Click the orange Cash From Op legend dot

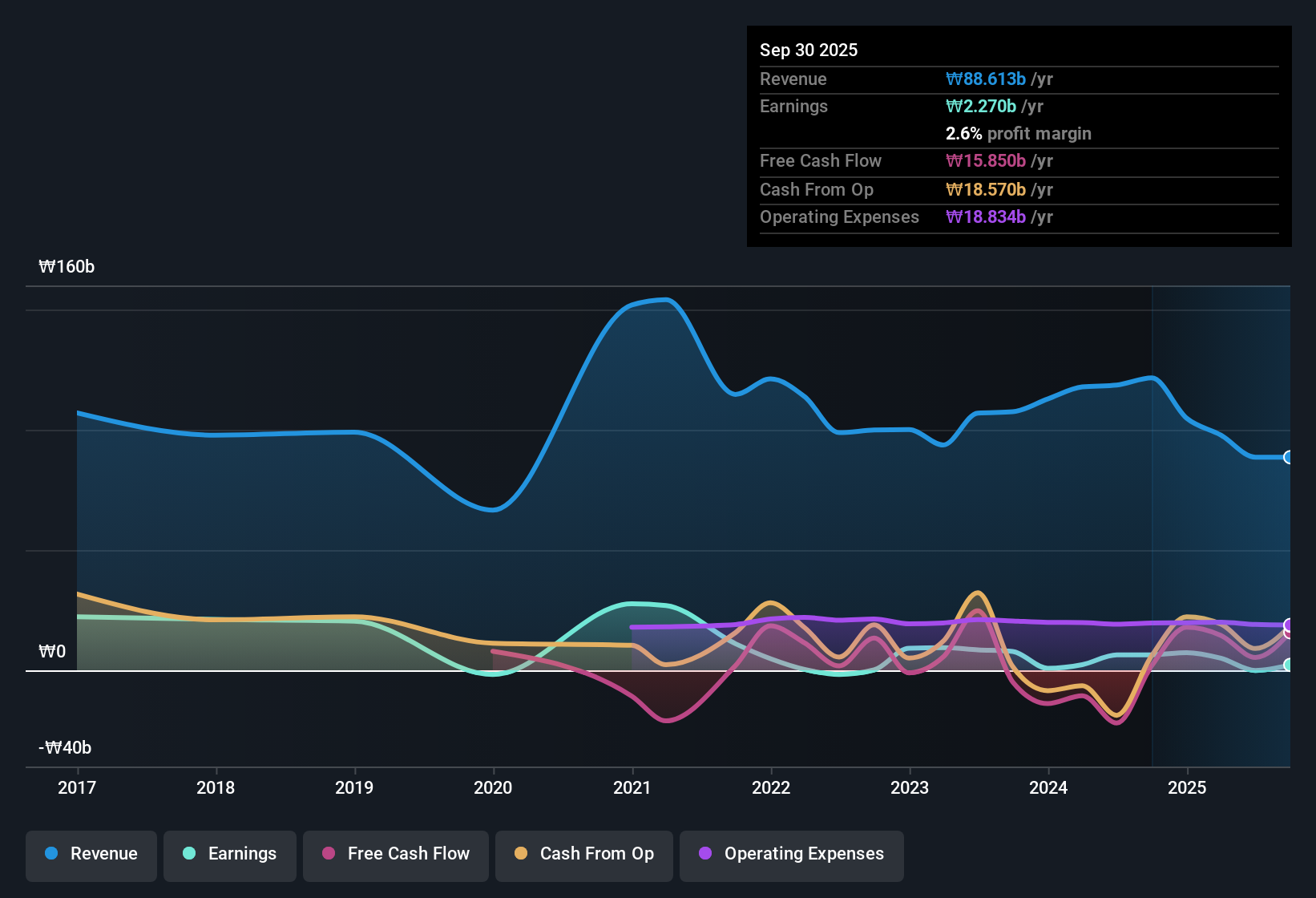[521, 855]
